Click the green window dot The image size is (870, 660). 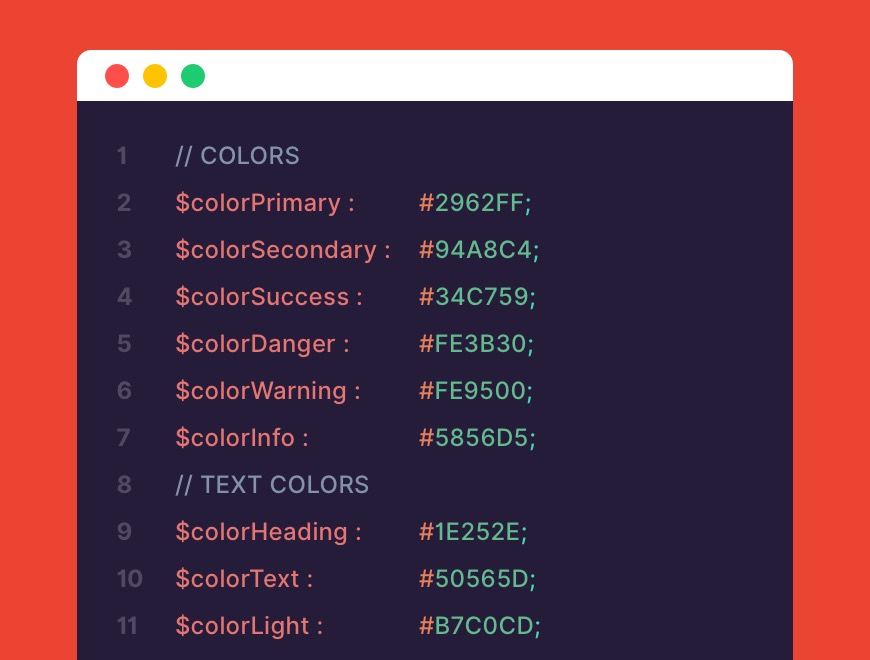(193, 76)
